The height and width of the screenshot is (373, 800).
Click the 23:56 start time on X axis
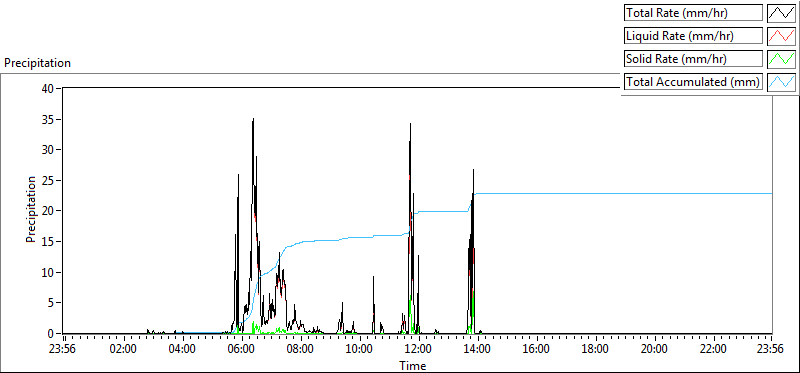[x=63, y=349]
